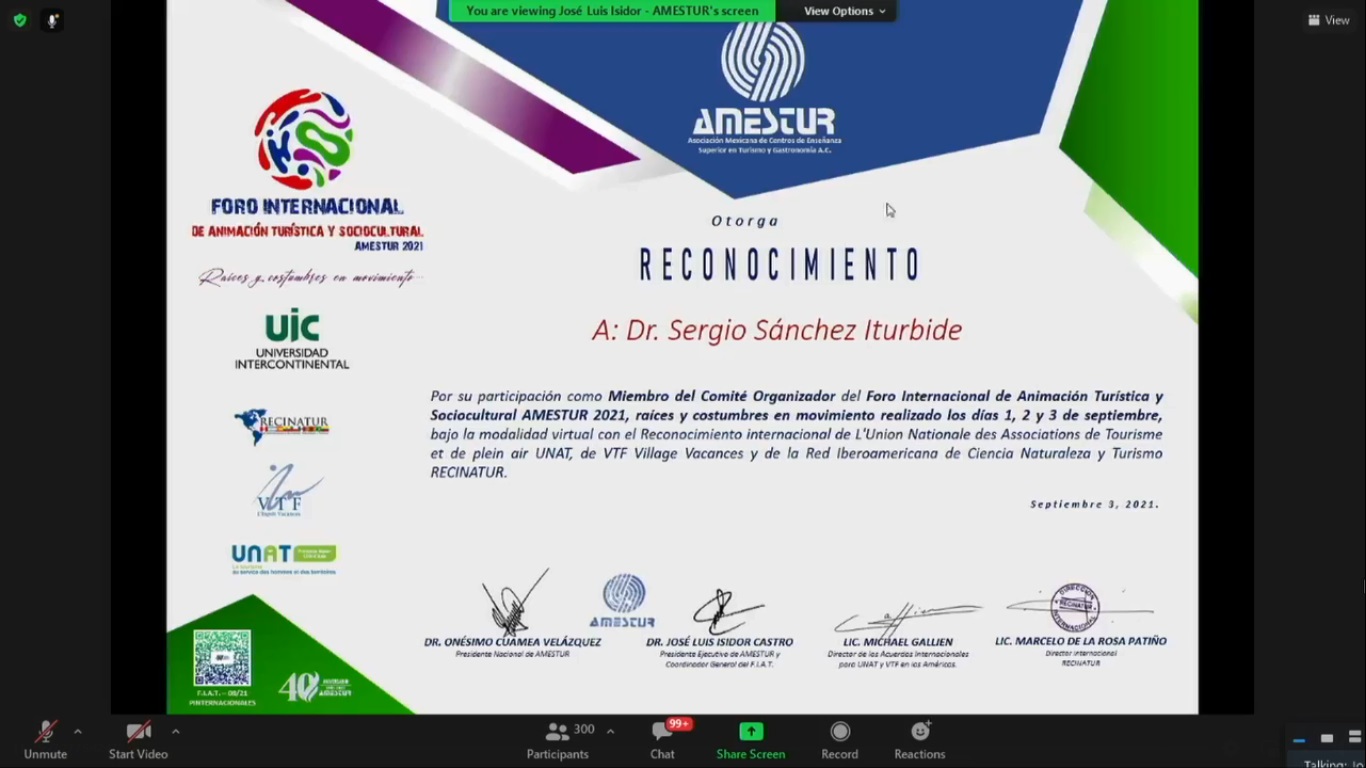1366x768 pixels.
Task: Open the View Options dropdown
Action: [845, 11]
